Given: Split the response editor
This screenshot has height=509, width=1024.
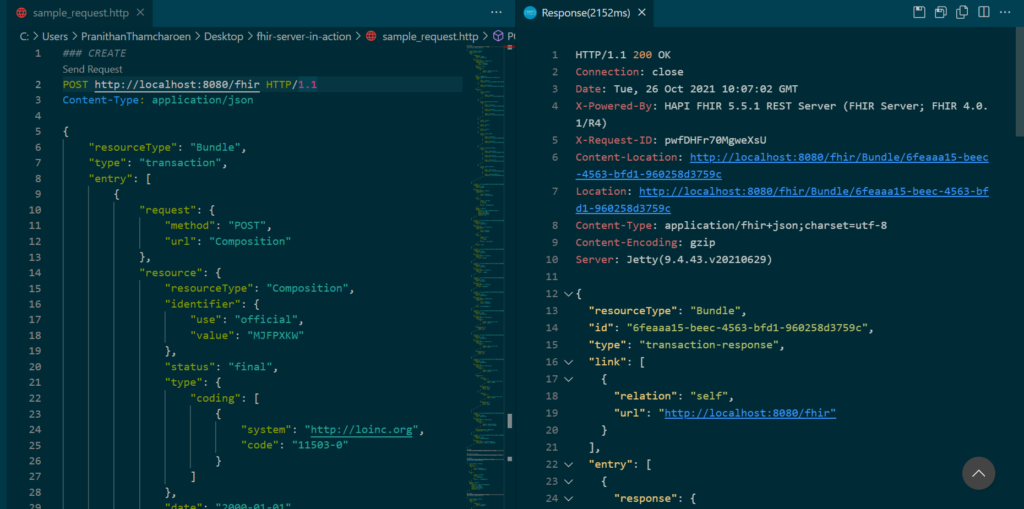Looking at the screenshot, I should pyautogui.click(x=984, y=12).
